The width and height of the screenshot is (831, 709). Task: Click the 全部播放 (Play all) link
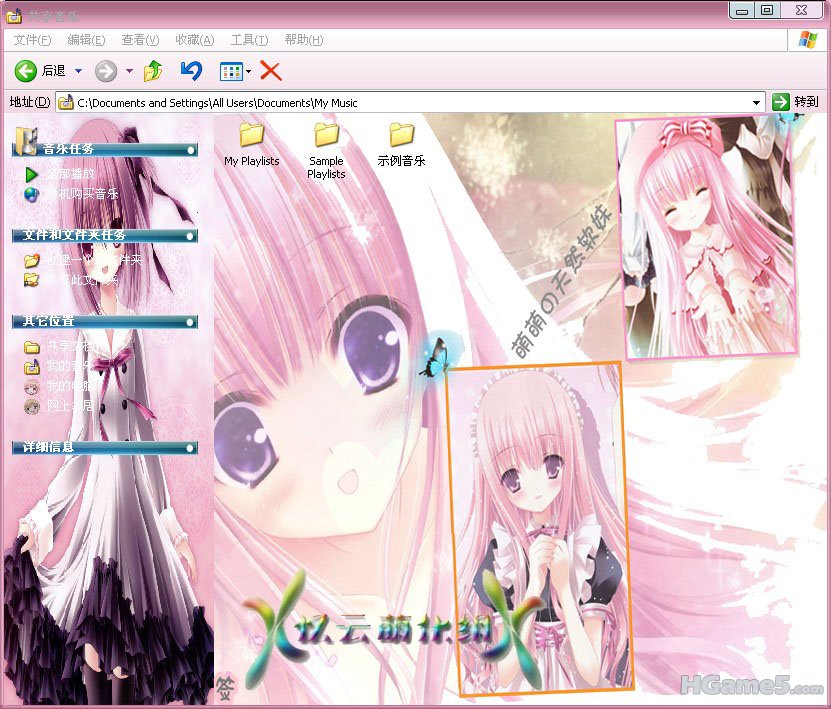pyautogui.click(x=70, y=174)
